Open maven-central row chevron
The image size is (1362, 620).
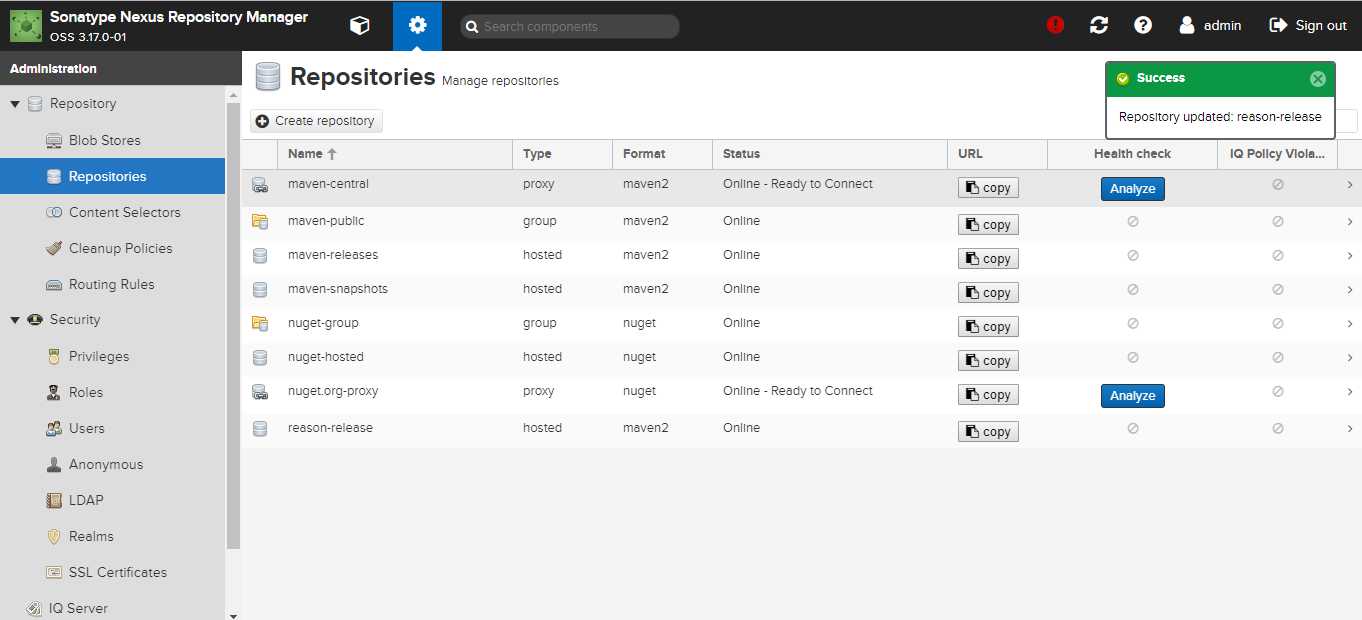[x=1349, y=185]
